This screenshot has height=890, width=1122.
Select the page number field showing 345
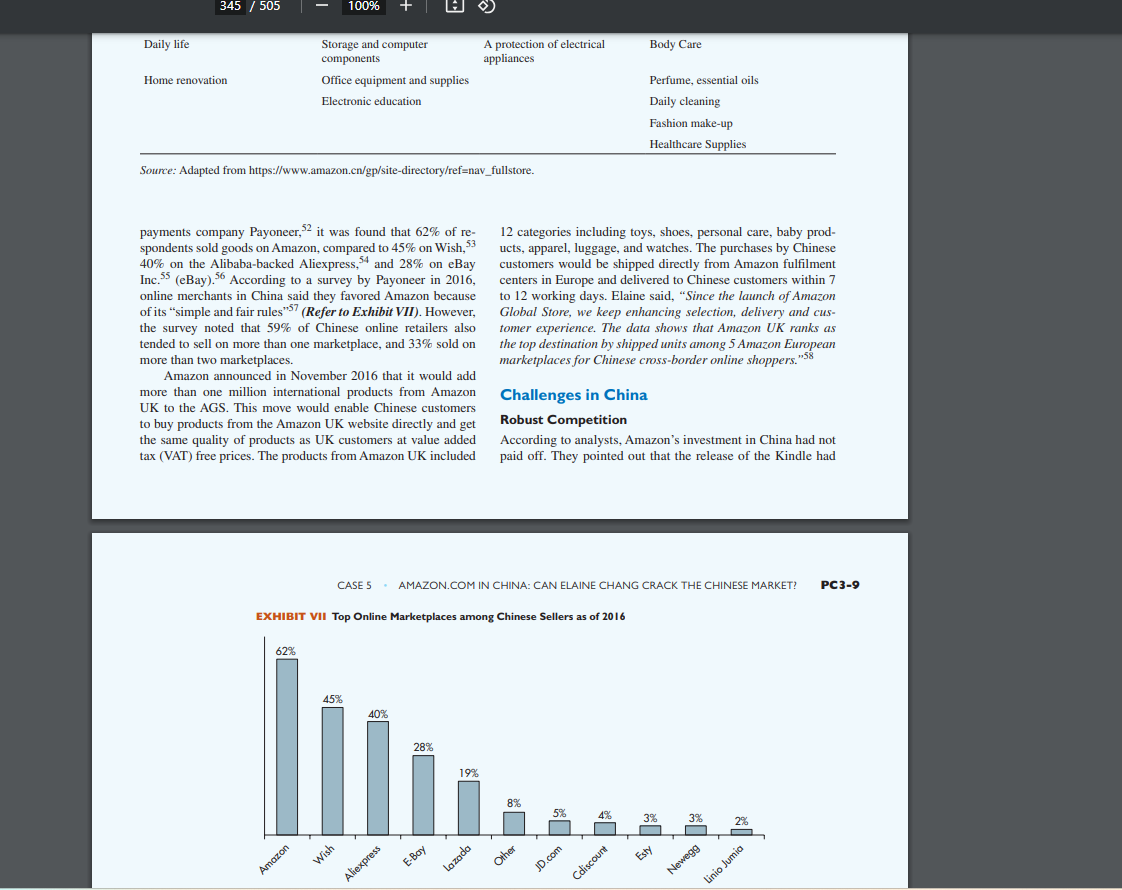tap(230, 6)
